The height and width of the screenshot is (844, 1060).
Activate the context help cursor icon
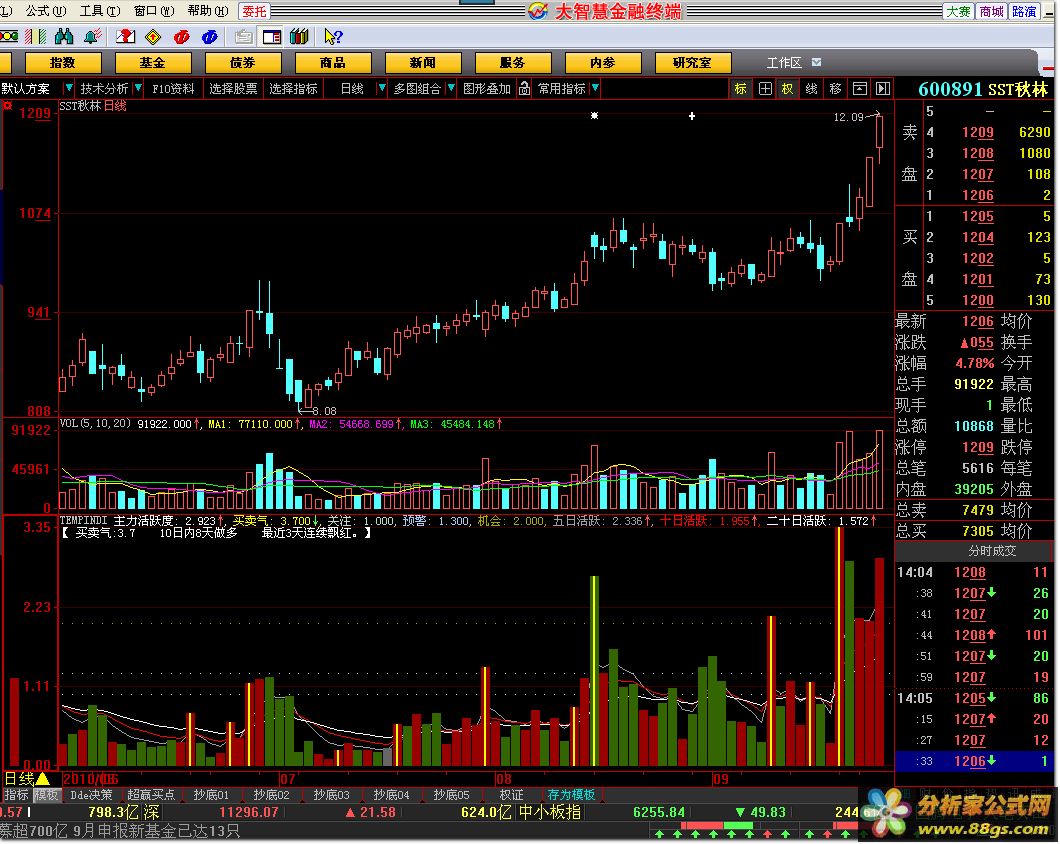333,37
